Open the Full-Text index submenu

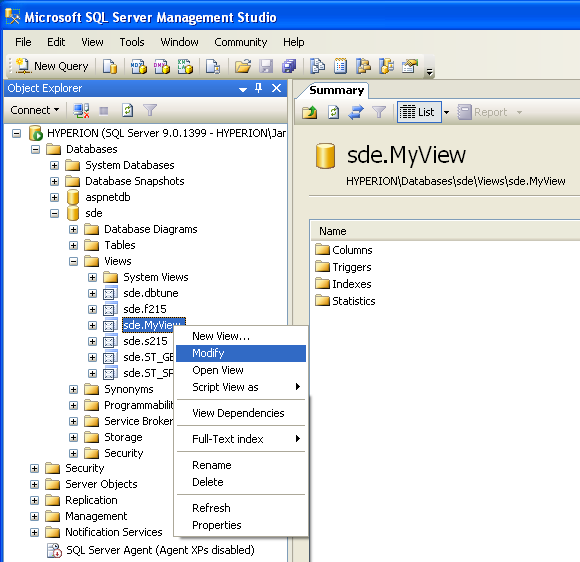[x=241, y=439]
